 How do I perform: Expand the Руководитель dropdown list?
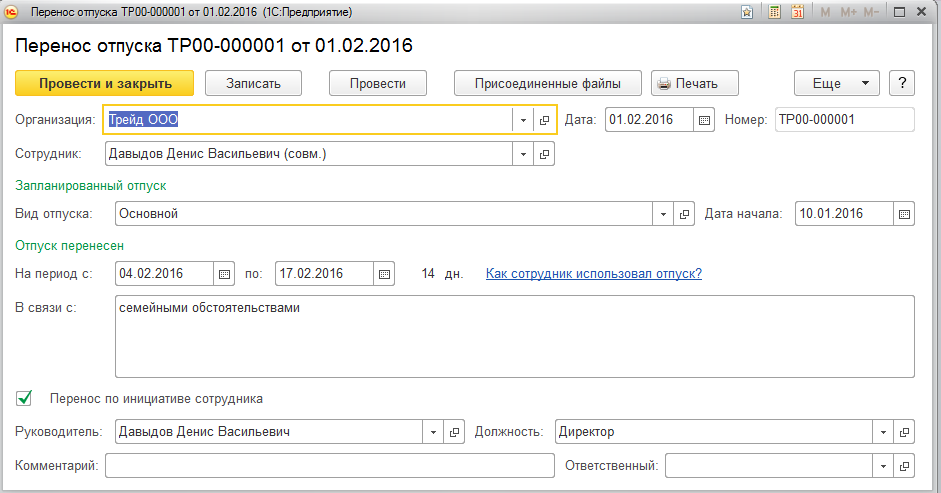(x=433, y=432)
